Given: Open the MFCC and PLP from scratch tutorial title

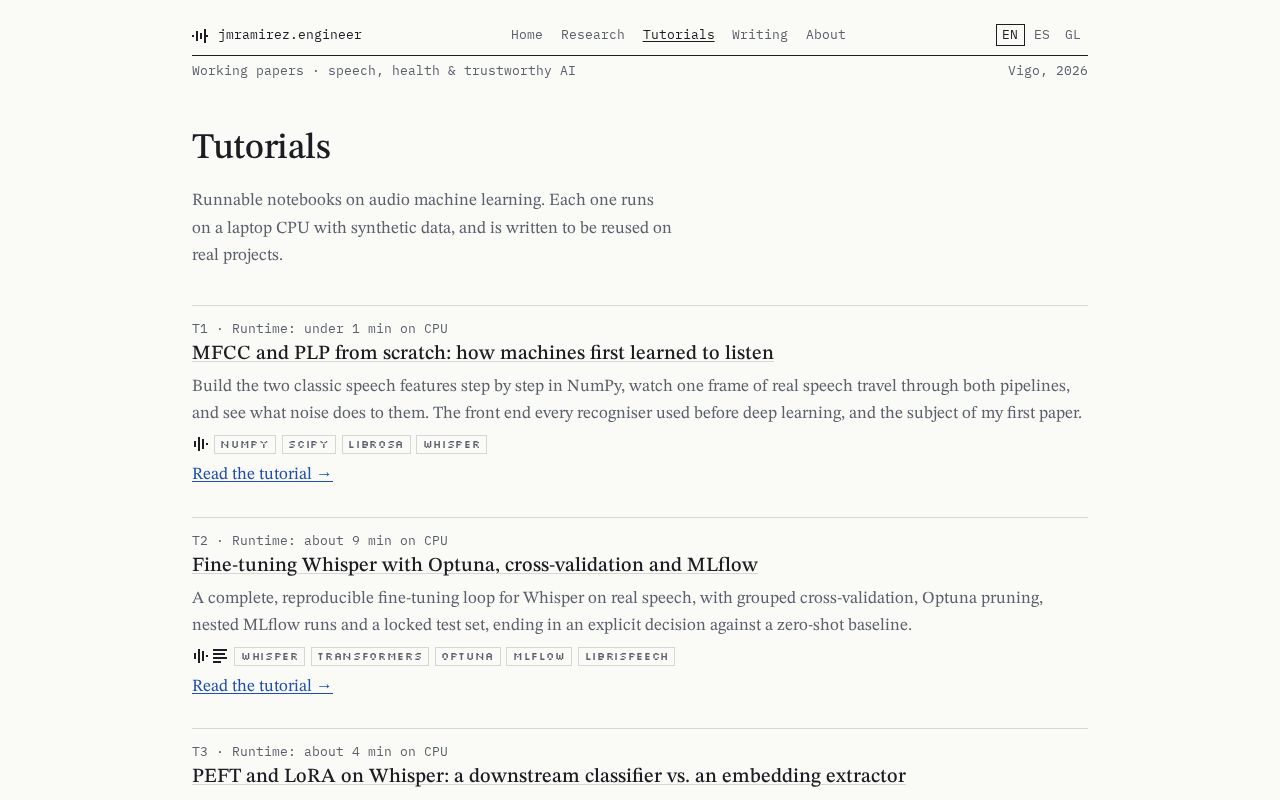Looking at the screenshot, I should pyautogui.click(x=483, y=353).
